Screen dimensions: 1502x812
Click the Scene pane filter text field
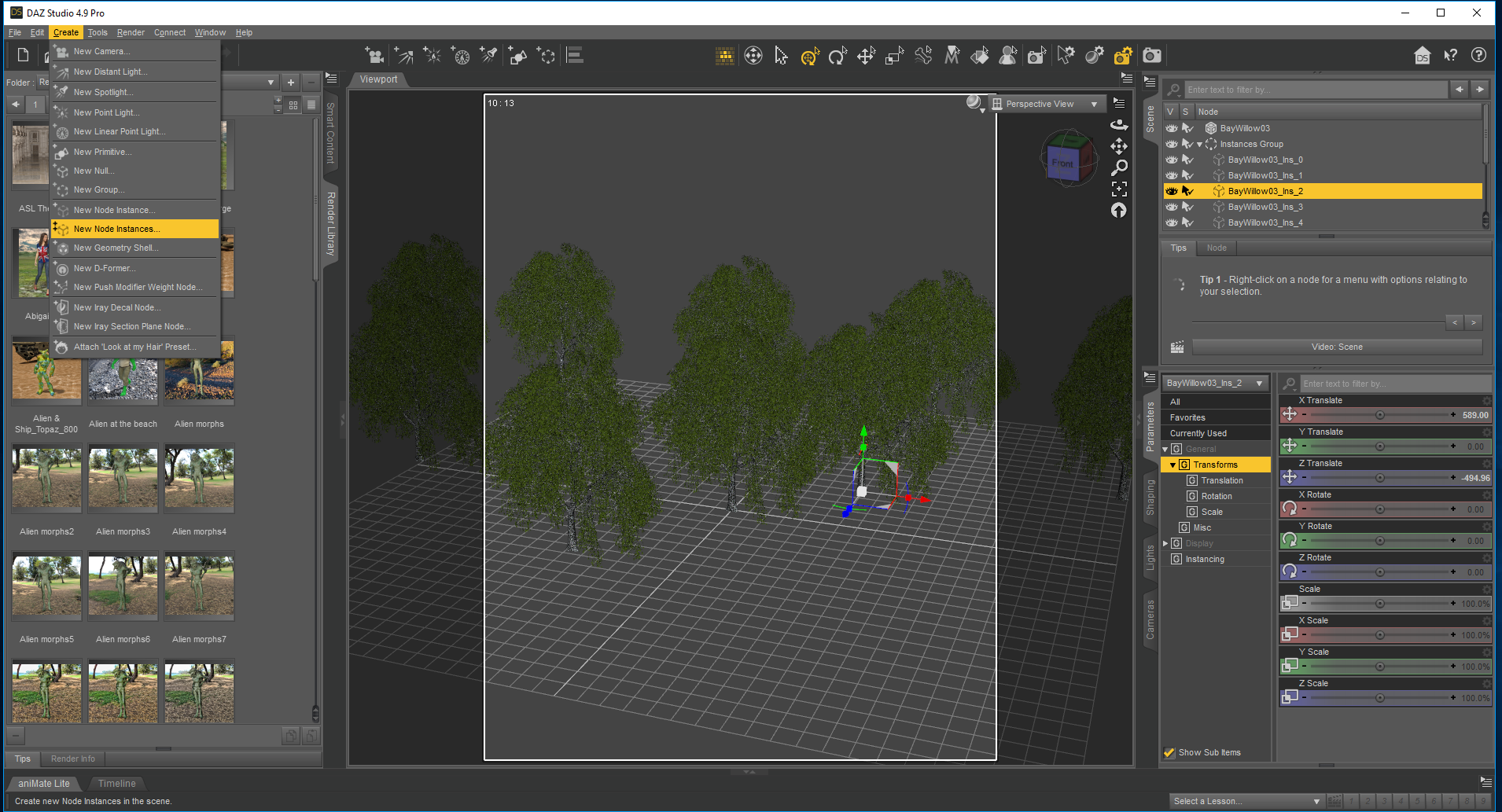coord(1315,90)
